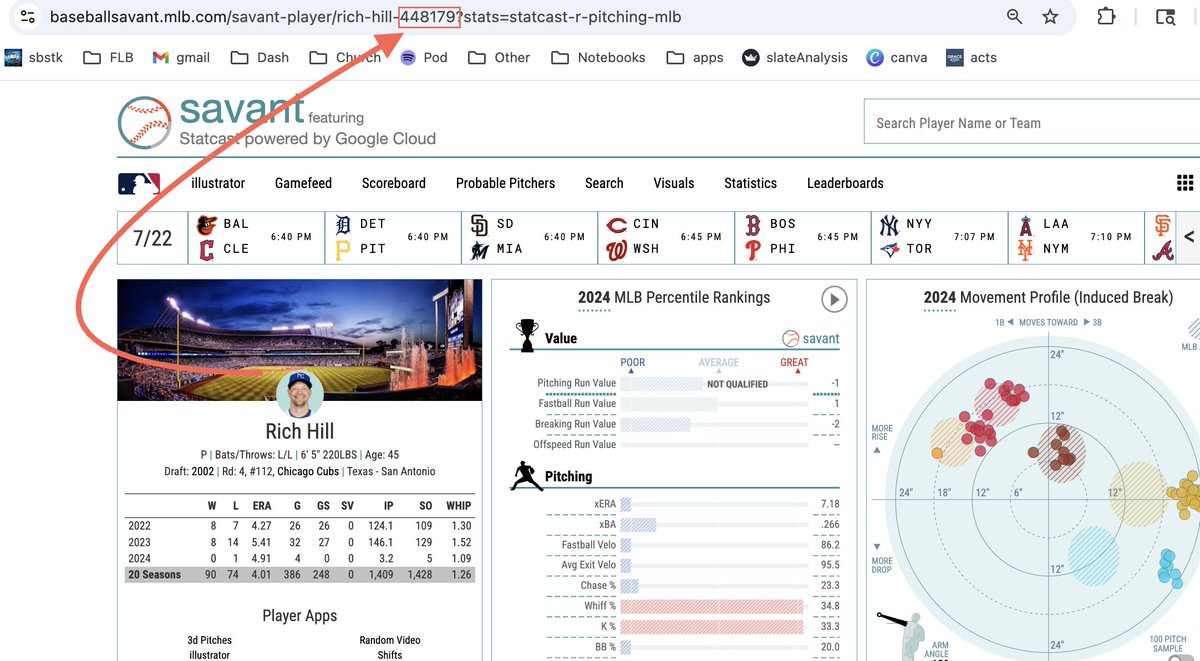Open the illustrator menu item

[x=218, y=183]
